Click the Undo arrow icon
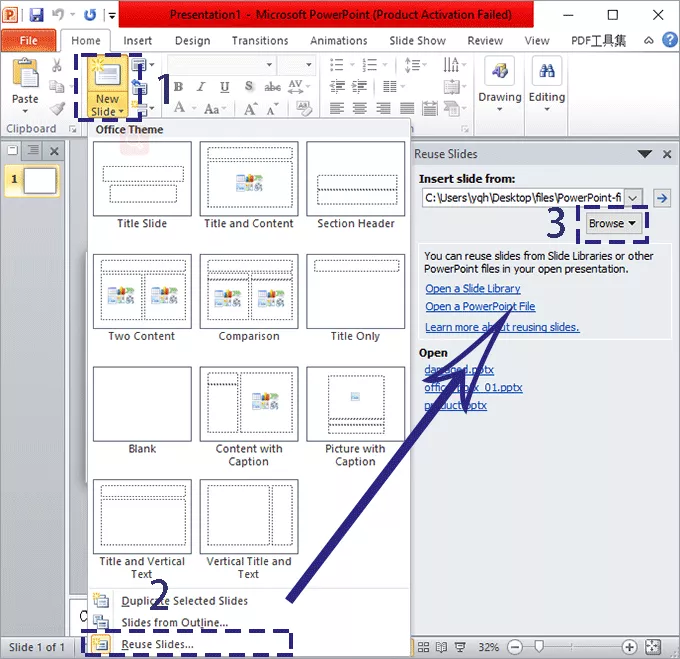The width and height of the screenshot is (680, 659). tap(58, 15)
